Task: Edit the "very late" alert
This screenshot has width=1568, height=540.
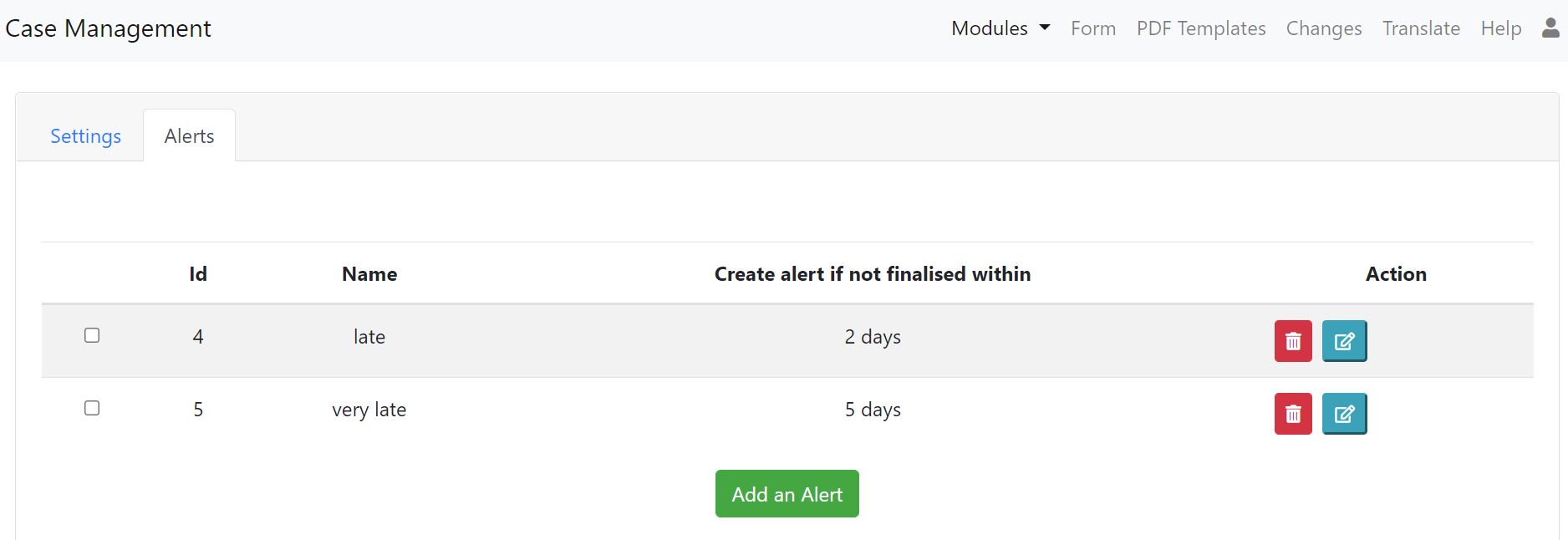Action: click(x=1344, y=414)
